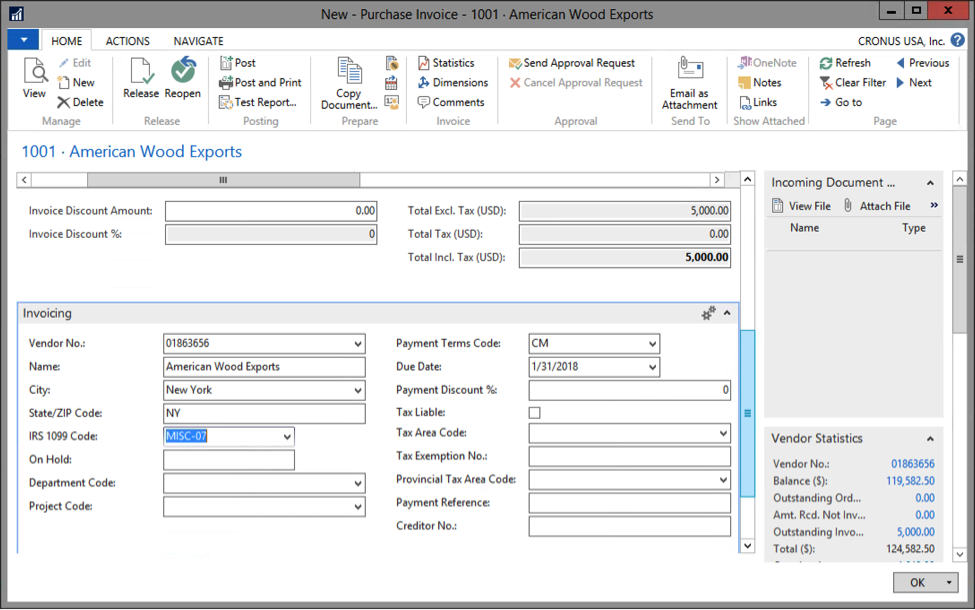The width and height of the screenshot is (975, 610).
Task: Select Go to in Page group
Action: (x=841, y=102)
